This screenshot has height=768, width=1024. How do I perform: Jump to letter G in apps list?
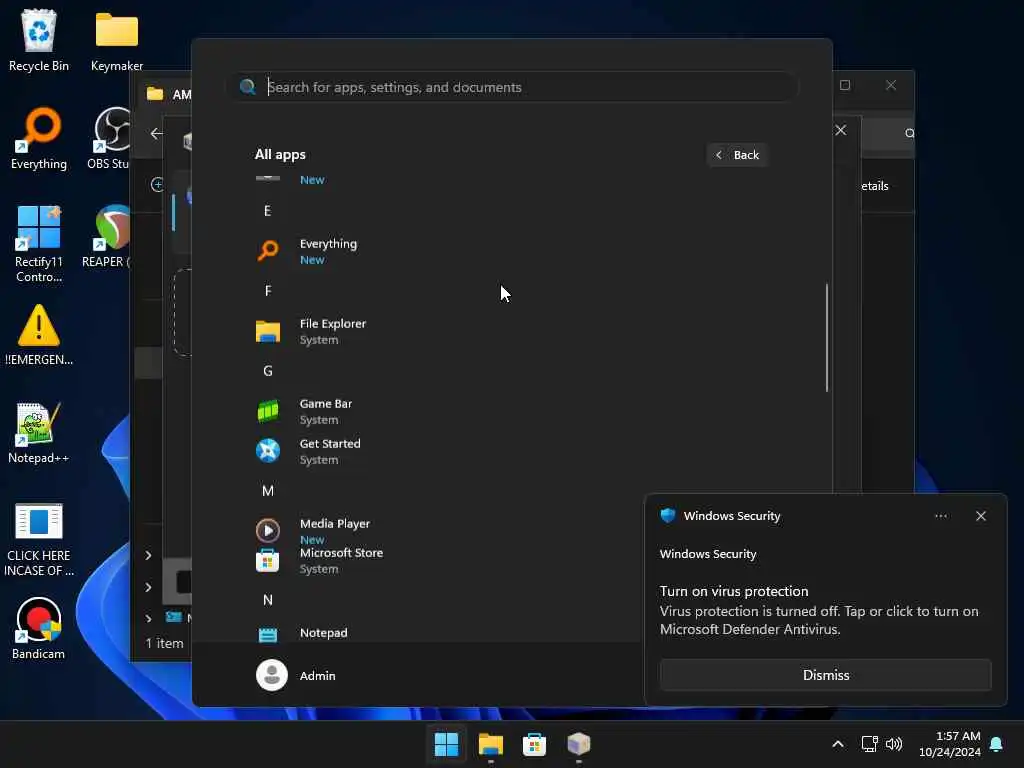click(268, 371)
